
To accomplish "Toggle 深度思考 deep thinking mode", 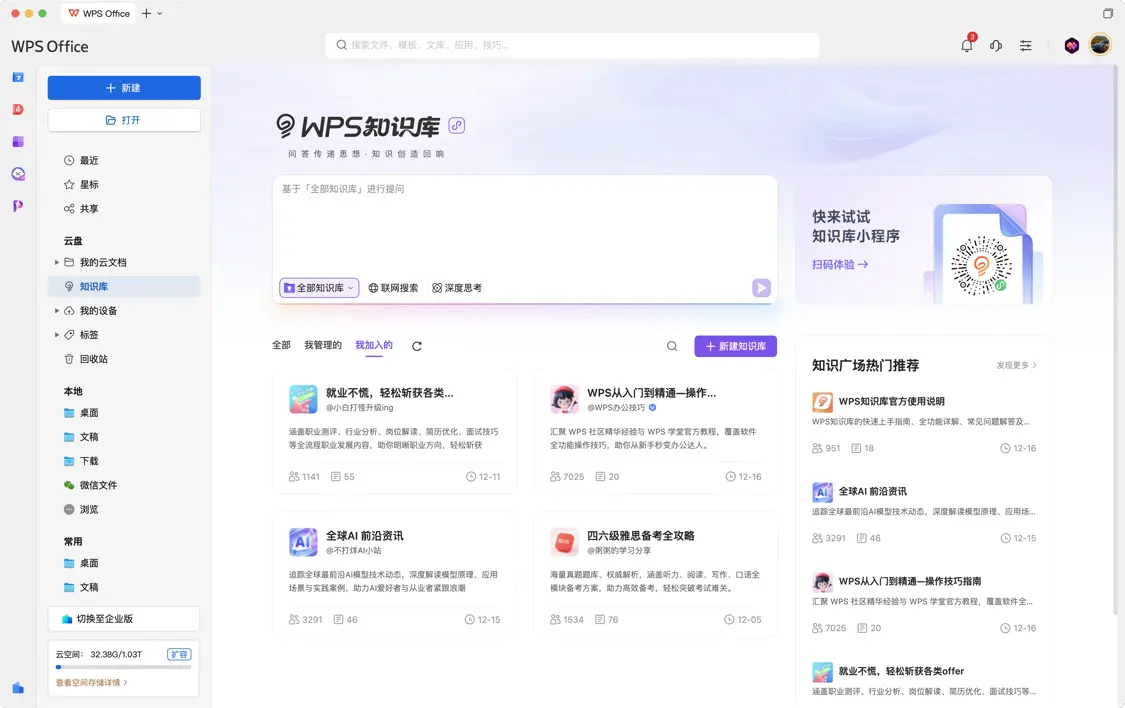I will 457,288.
